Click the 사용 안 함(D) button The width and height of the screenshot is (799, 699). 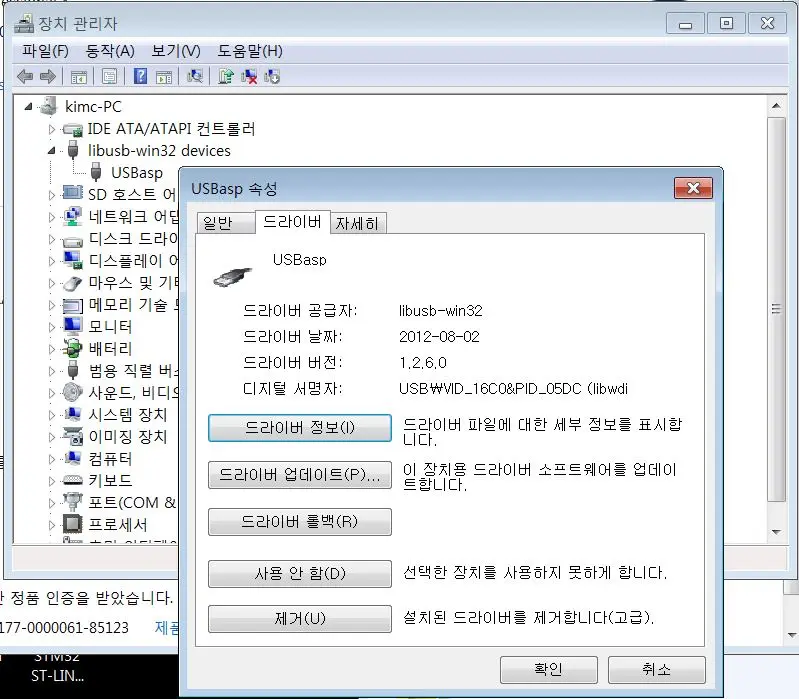pos(300,574)
